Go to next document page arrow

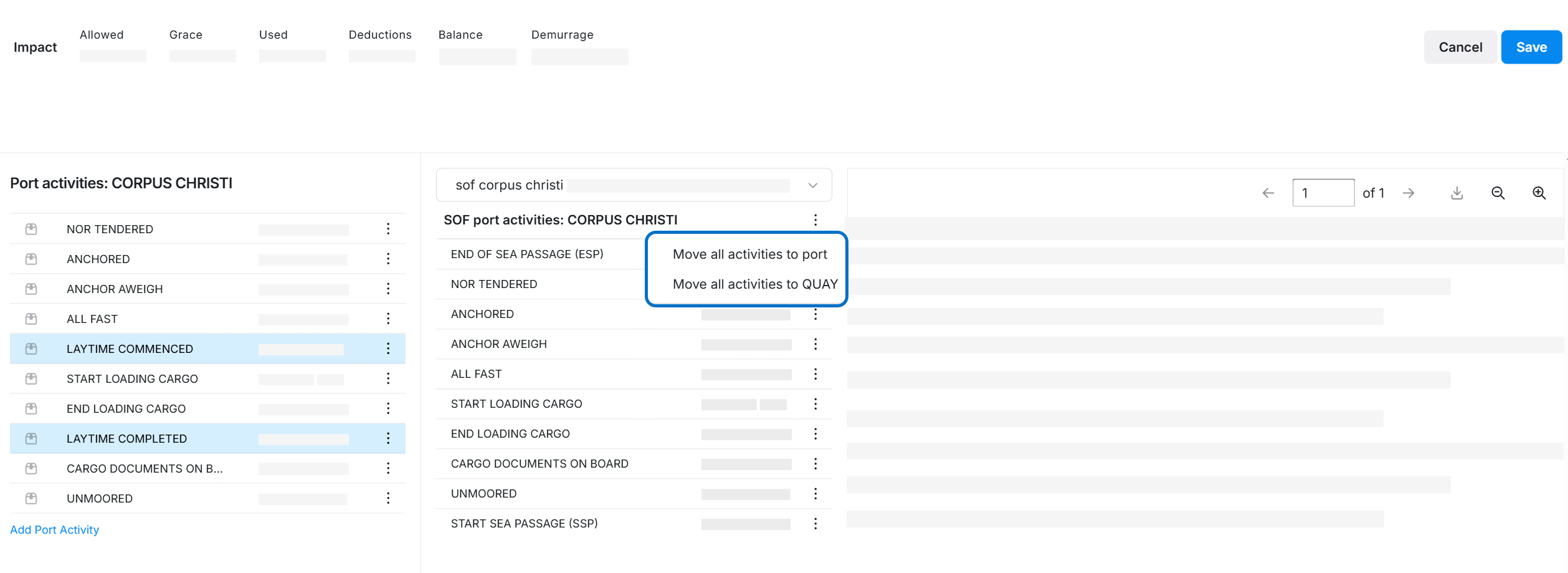point(1409,193)
